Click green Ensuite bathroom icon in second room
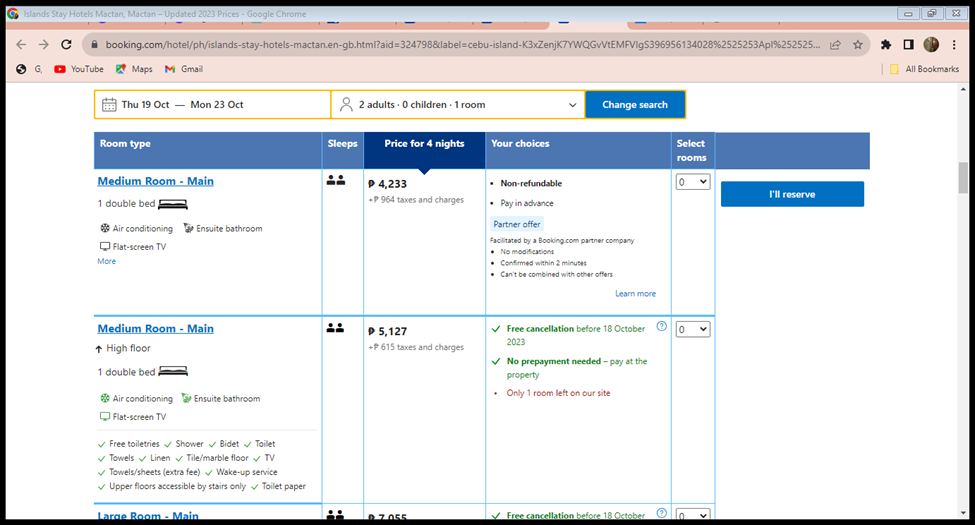Viewport: 975px width, 525px height. tap(186, 398)
